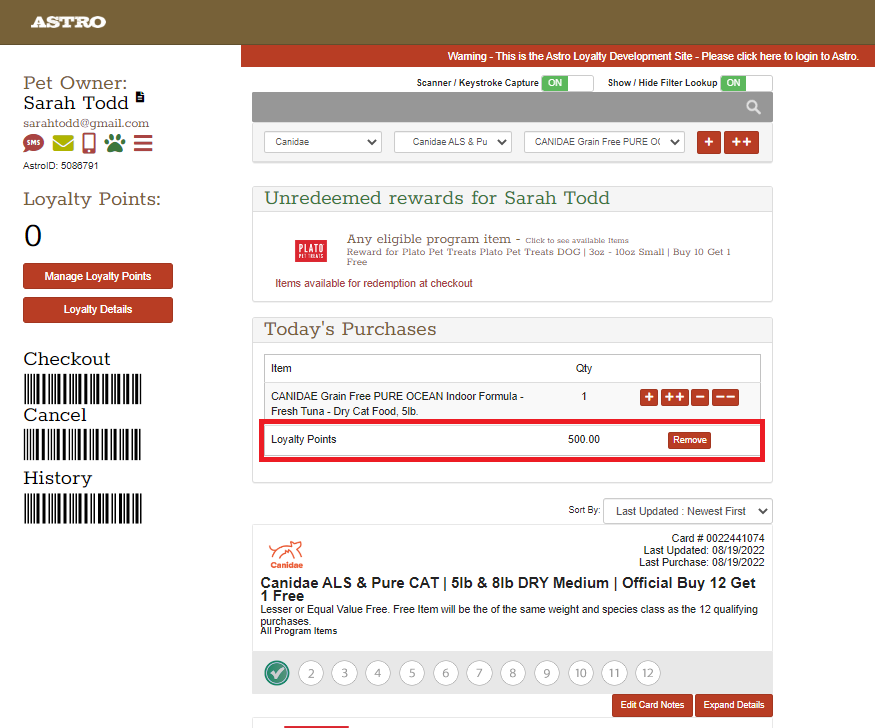
Task: Select punch circle number 8
Action: point(513,673)
